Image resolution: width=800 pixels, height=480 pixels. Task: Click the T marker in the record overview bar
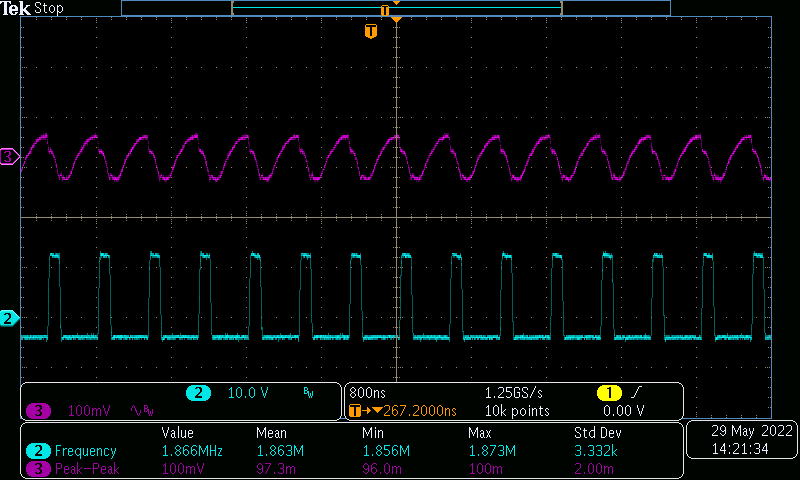(385, 10)
